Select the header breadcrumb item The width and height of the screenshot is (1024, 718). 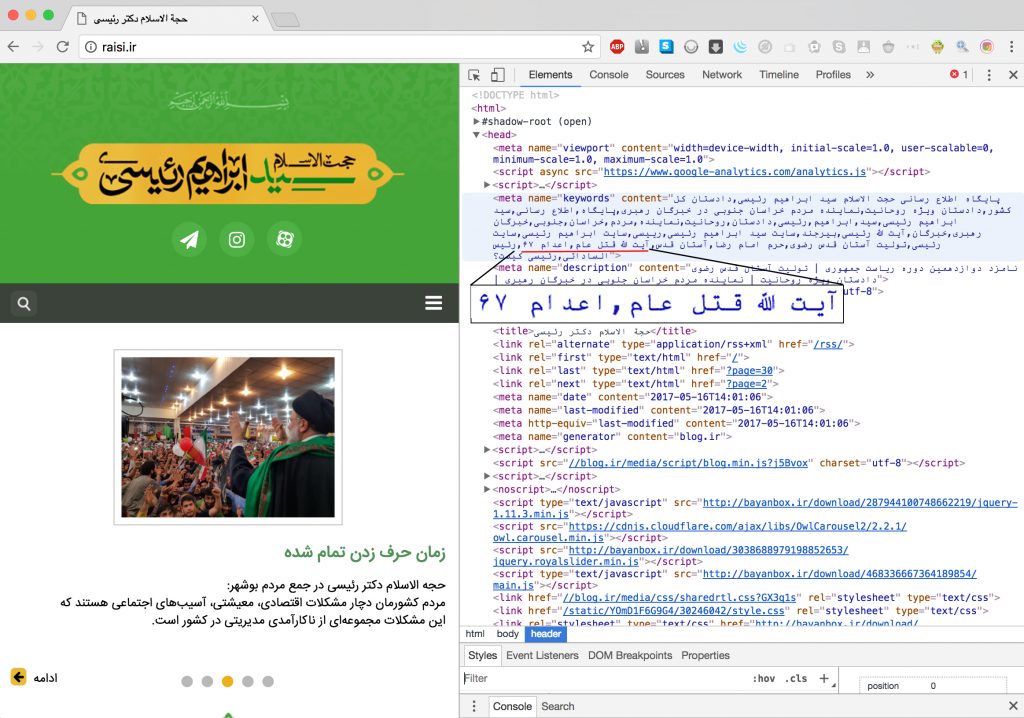coord(545,634)
